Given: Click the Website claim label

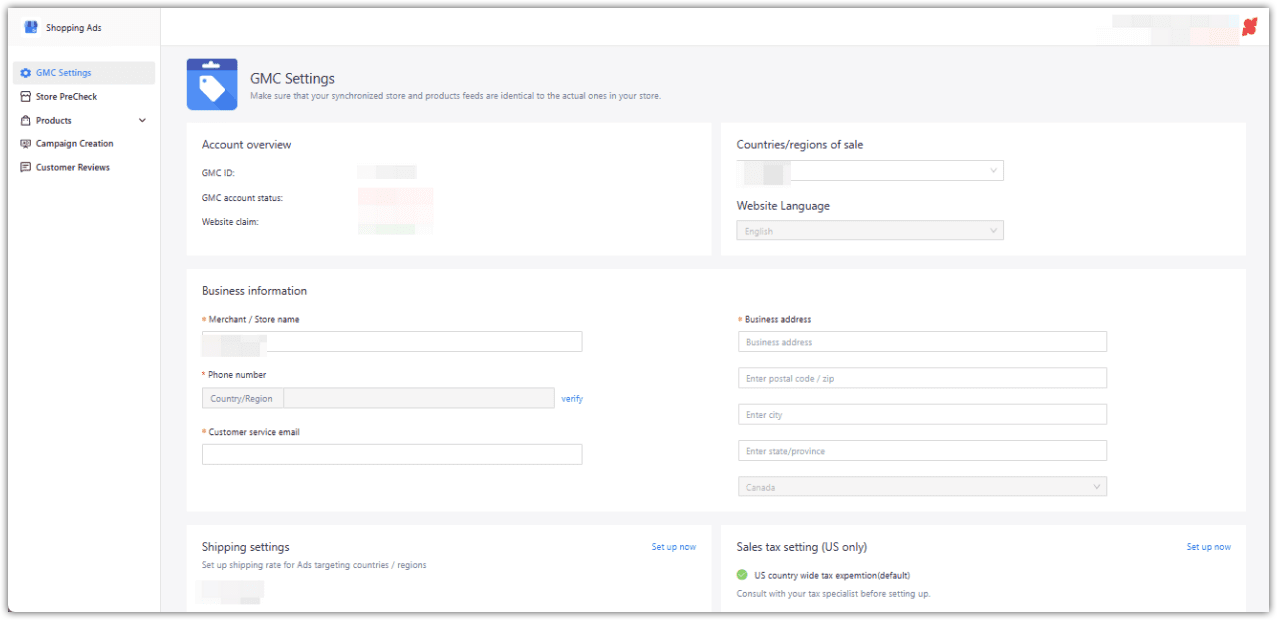Looking at the screenshot, I should click(x=230, y=222).
